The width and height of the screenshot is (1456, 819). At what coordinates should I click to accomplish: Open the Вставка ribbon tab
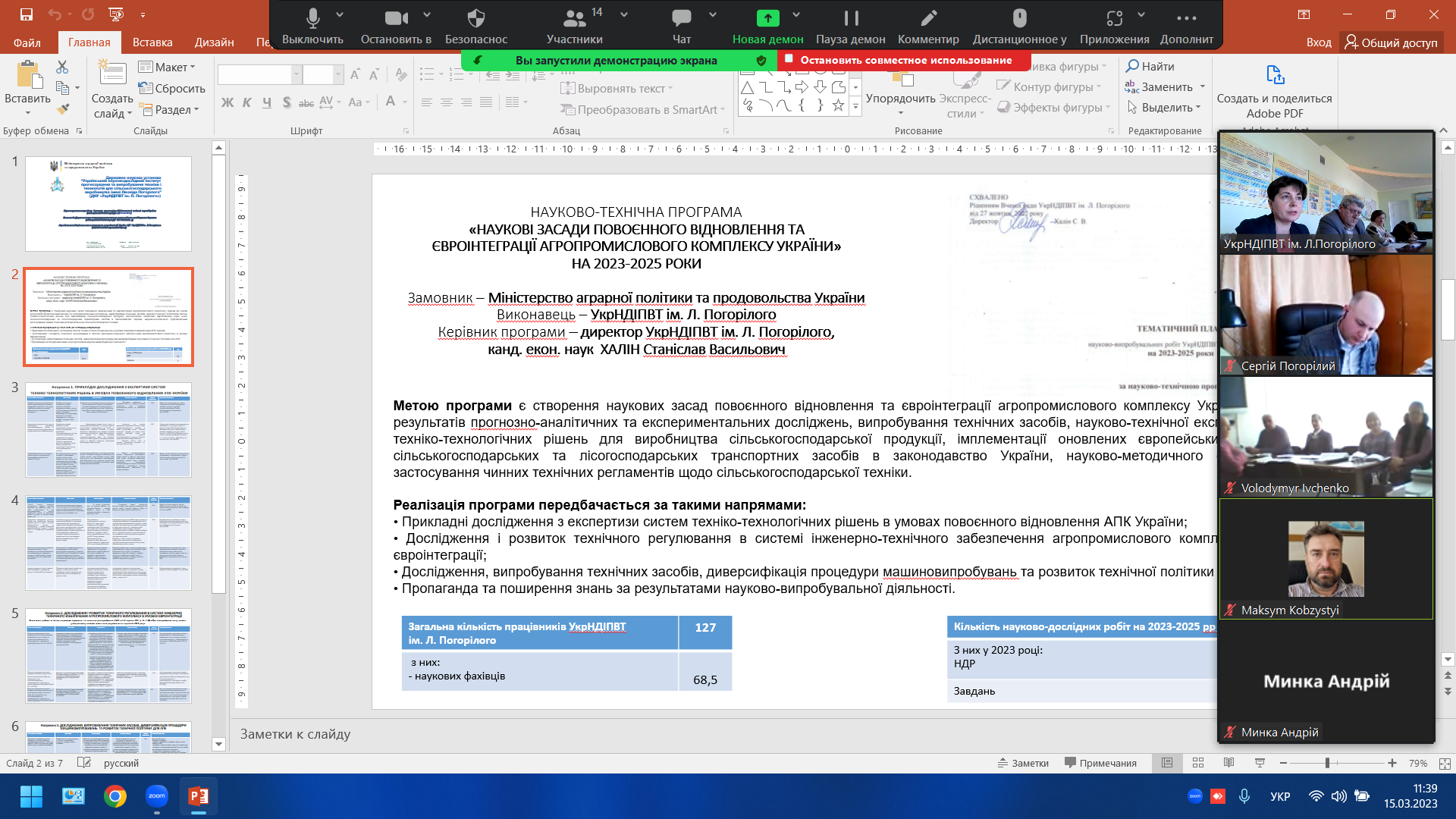(152, 42)
